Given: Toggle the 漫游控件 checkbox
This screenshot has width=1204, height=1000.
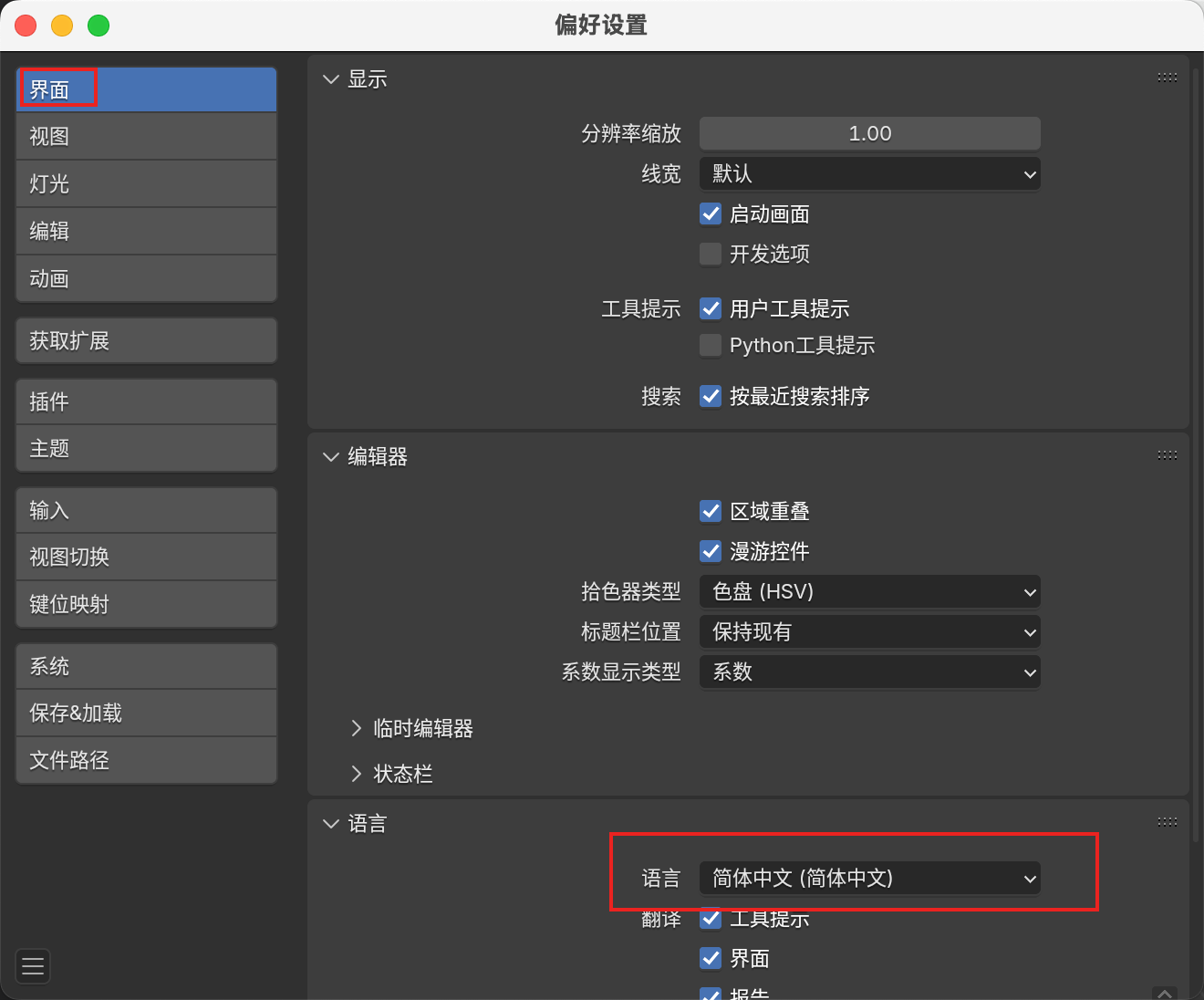Looking at the screenshot, I should pyautogui.click(x=711, y=551).
